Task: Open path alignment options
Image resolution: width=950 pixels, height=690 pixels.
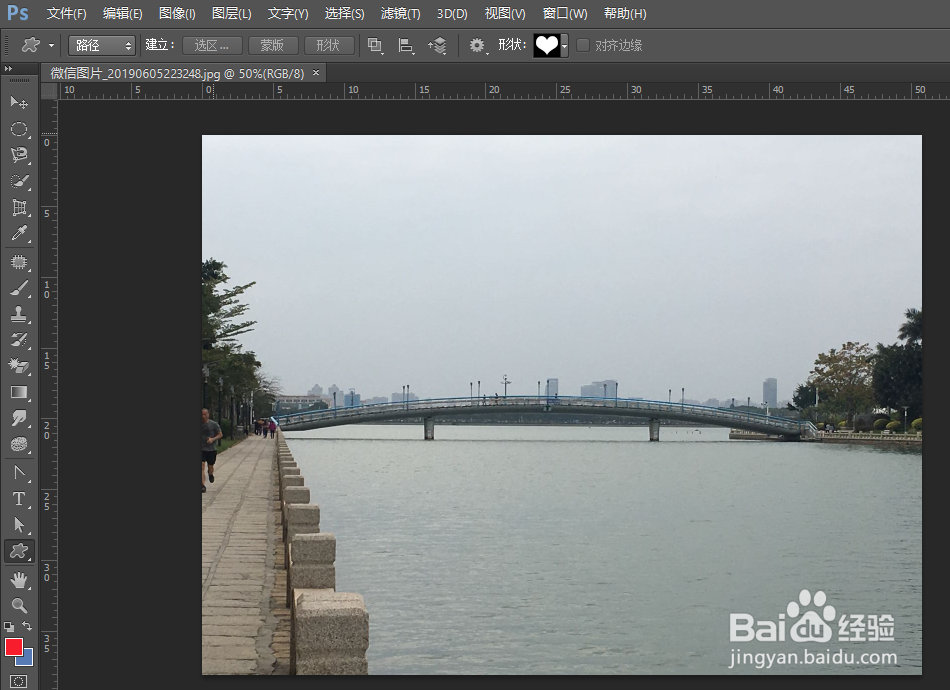Action: 406,45
